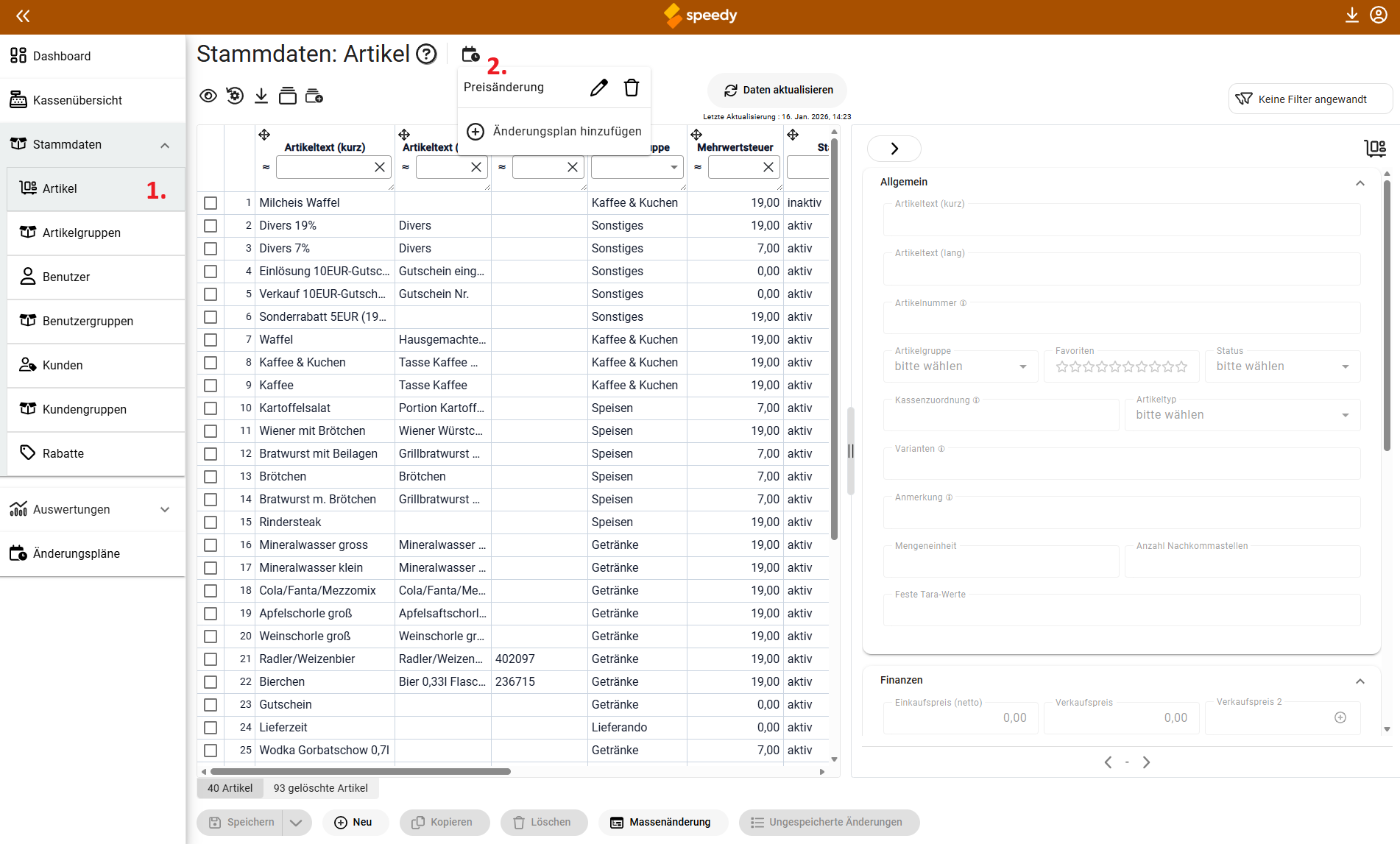
Task: Click the table export download icon
Action: click(x=261, y=96)
